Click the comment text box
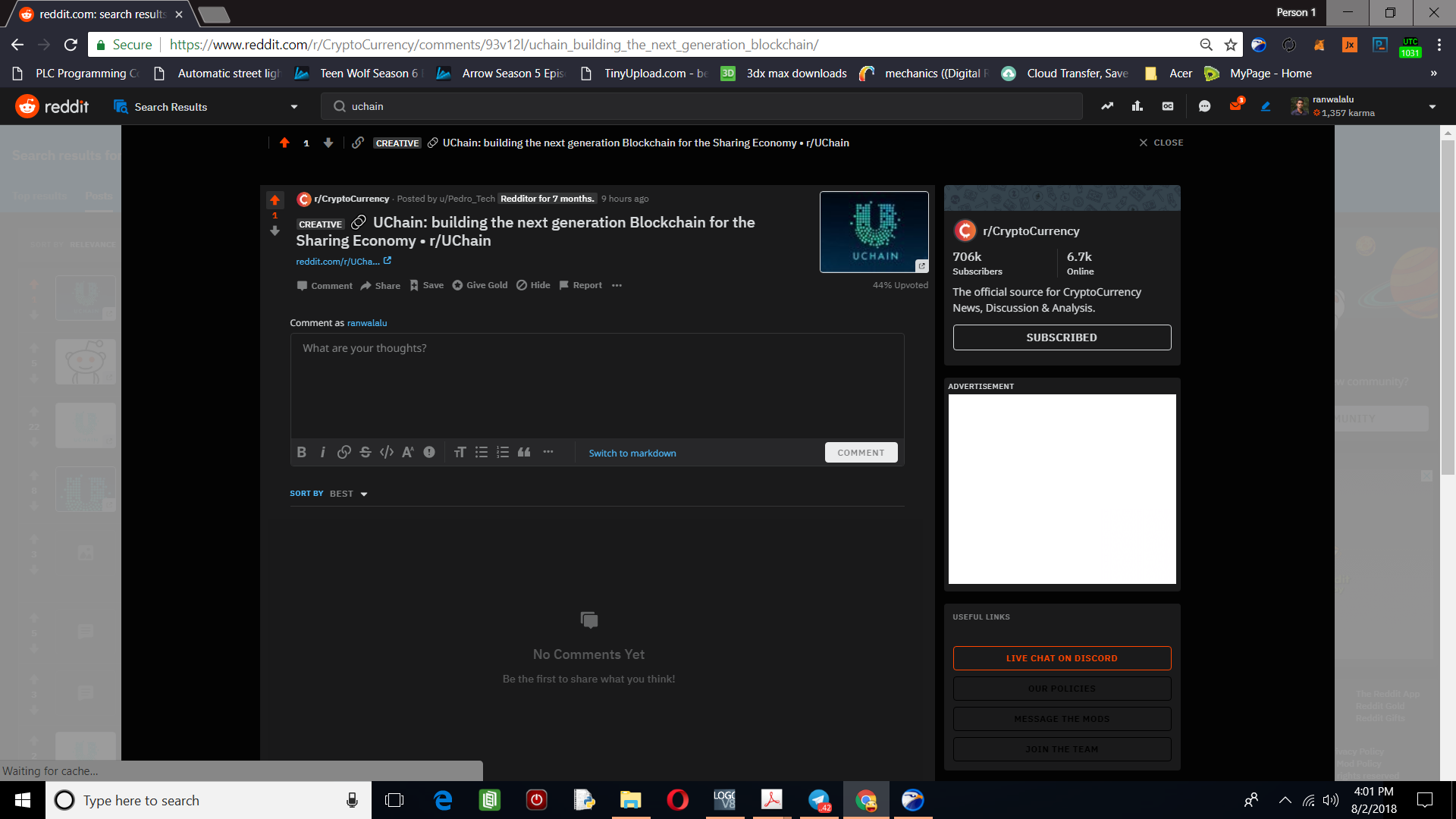The height and width of the screenshot is (819, 1456). pos(597,385)
